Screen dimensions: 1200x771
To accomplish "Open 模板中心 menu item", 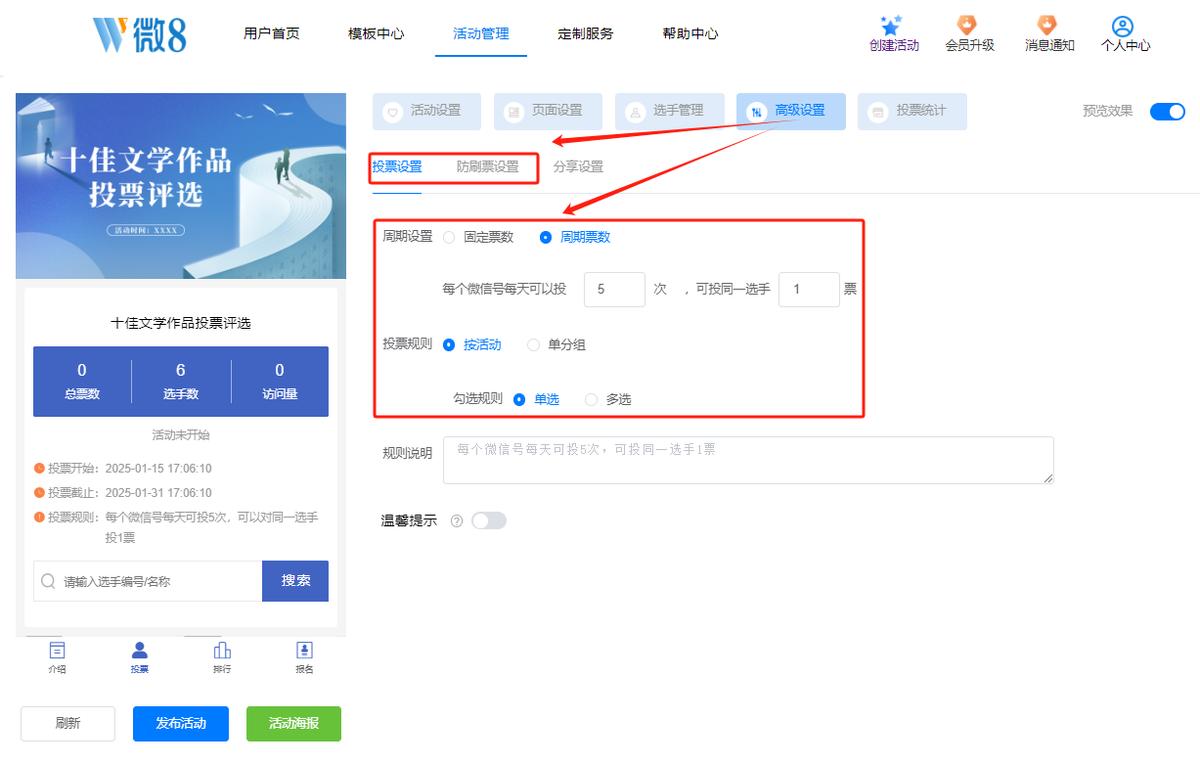I will point(376,33).
